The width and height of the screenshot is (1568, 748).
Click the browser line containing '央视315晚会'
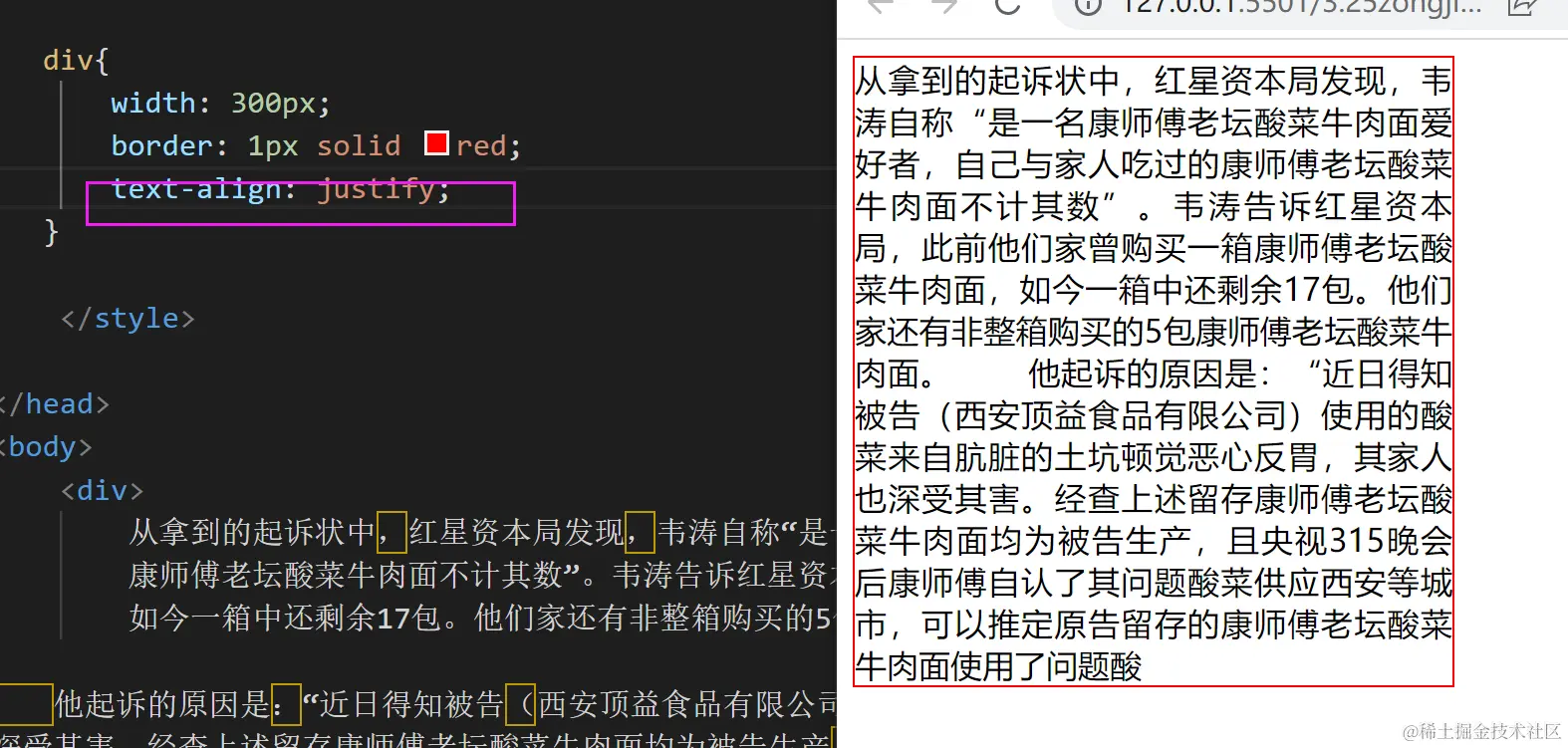(1154, 541)
